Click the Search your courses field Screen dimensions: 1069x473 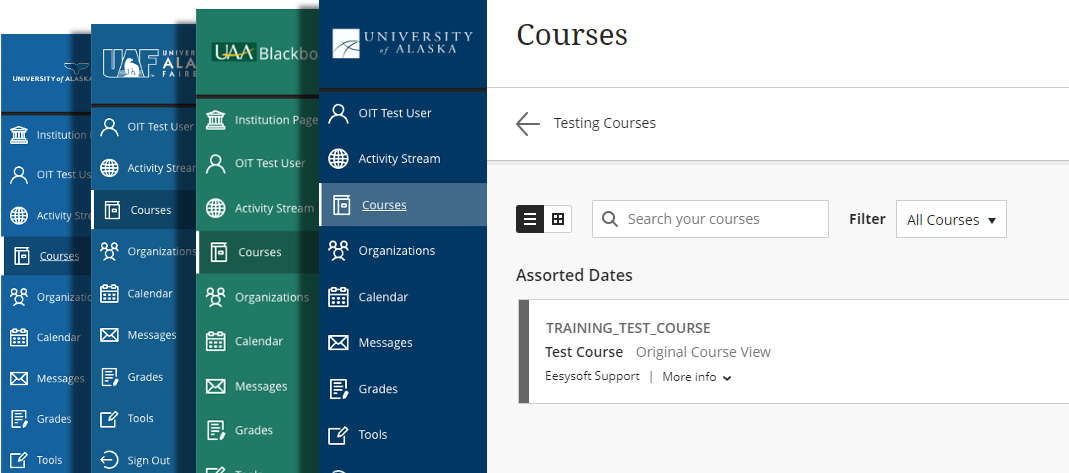coord(710,219)
